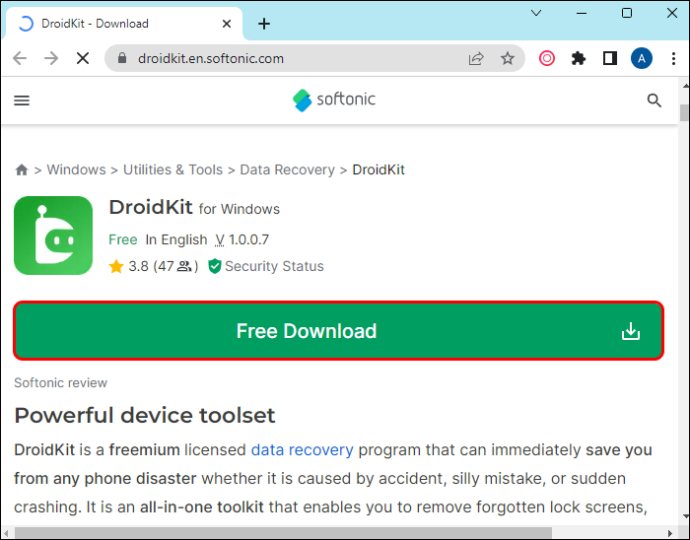Viewport: 690px width, 540px height.
Task: Stop loading the page
Action: 83,58
